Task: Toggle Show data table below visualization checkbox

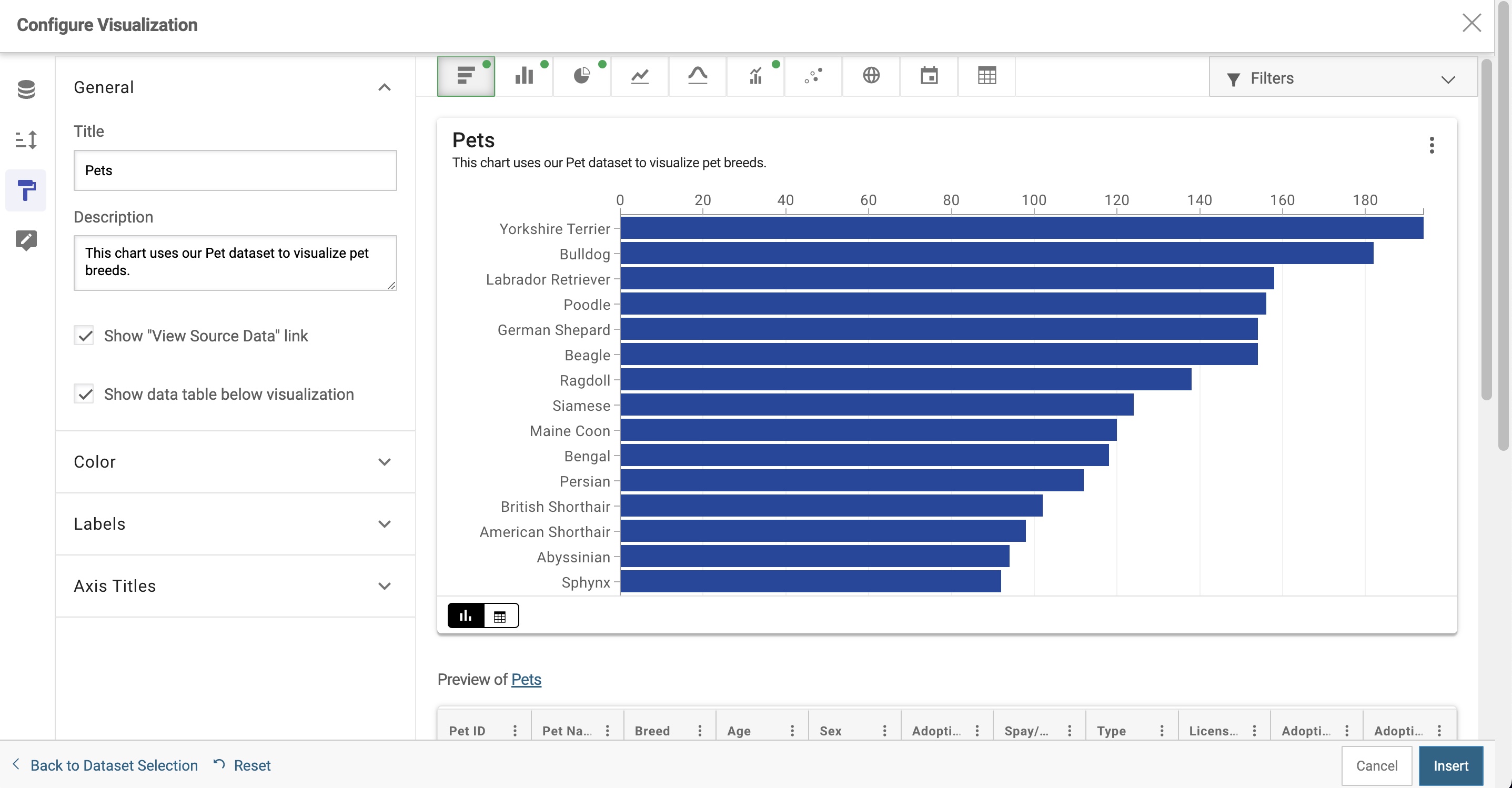Action: [84, 393]
